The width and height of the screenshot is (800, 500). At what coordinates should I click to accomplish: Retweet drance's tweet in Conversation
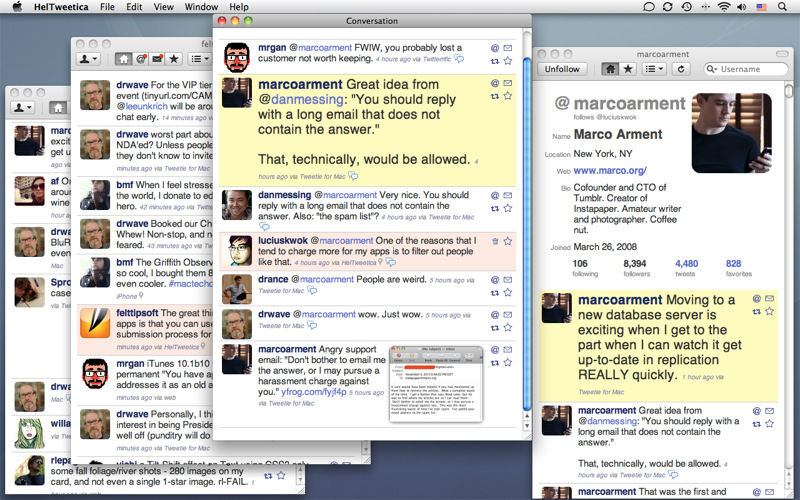click(494, 293)
